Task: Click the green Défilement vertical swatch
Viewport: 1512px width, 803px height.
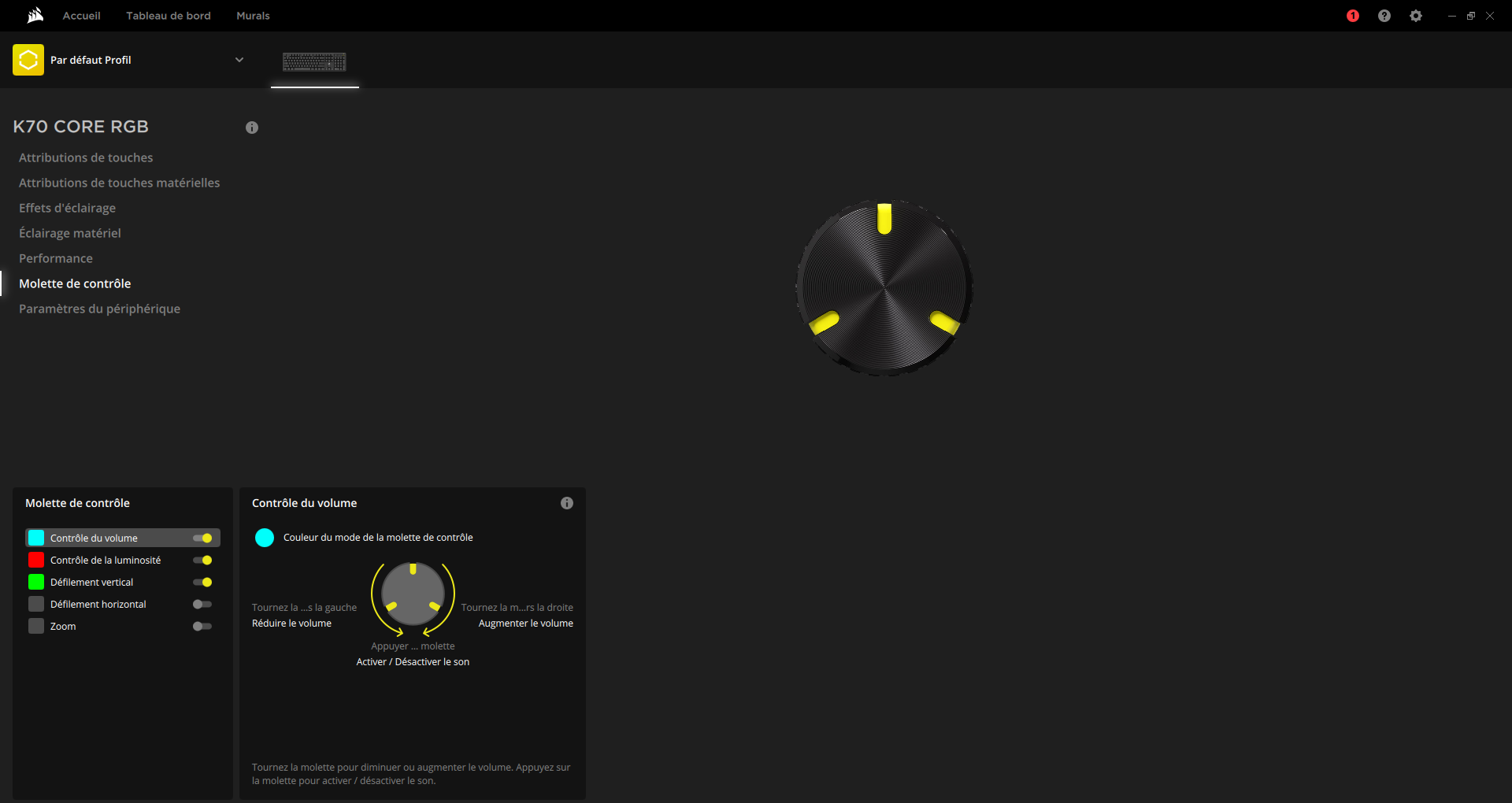Action: click(36, 582)
